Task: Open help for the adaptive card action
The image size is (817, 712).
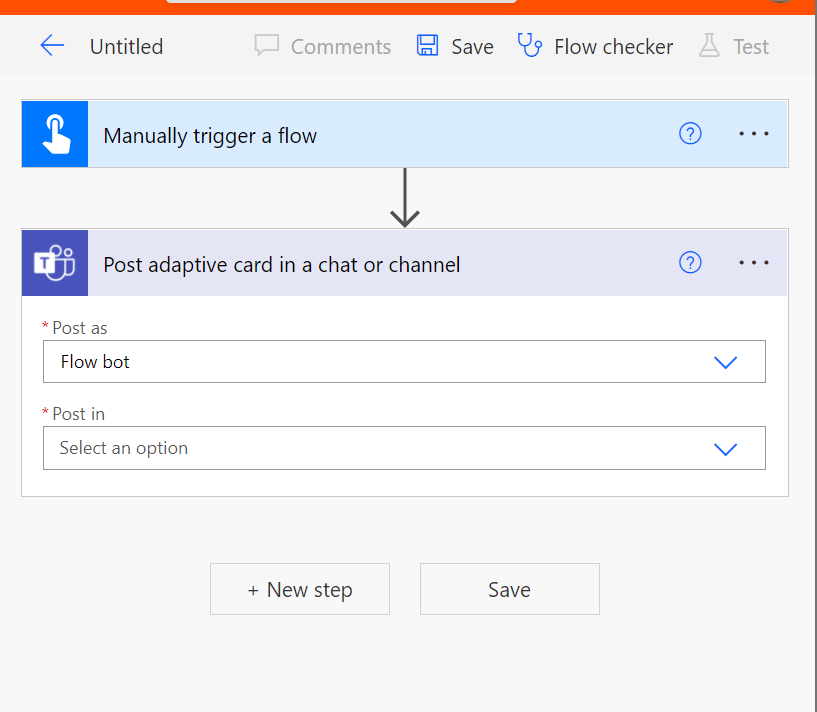Action: [690, 262]
